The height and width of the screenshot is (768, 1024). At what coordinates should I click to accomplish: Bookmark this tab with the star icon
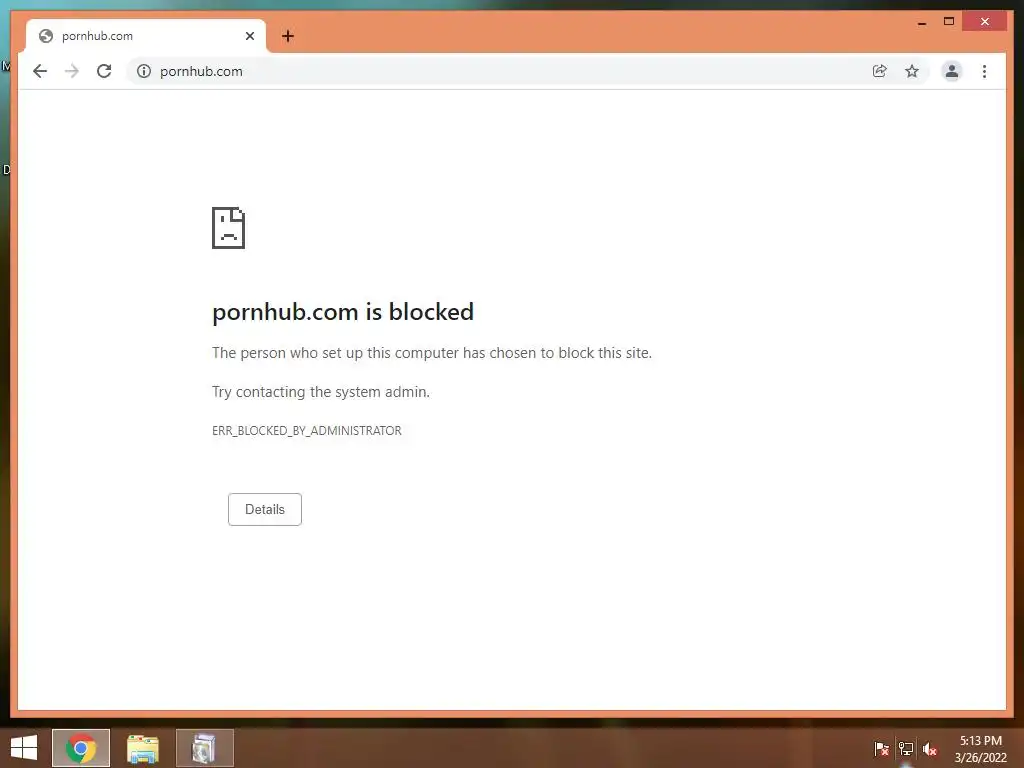coord(912,71)
